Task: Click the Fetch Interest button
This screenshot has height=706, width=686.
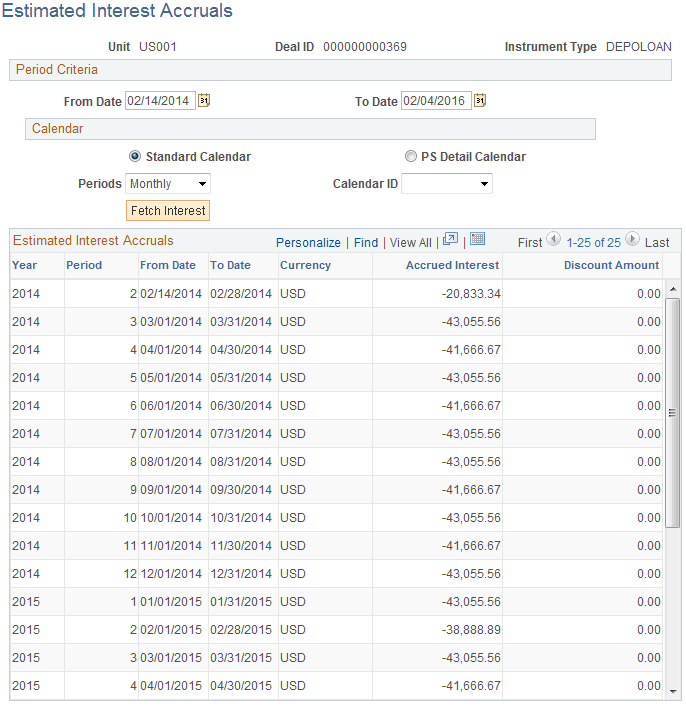Action: tap(168, 211)
